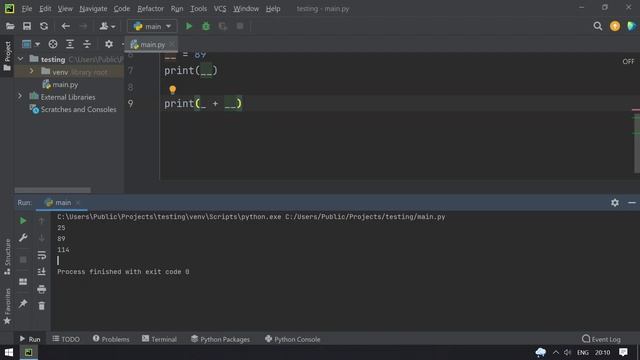This screenshot has height=360, width=640.
Task: Open the TODO tool window
Action: pos(66,339)
